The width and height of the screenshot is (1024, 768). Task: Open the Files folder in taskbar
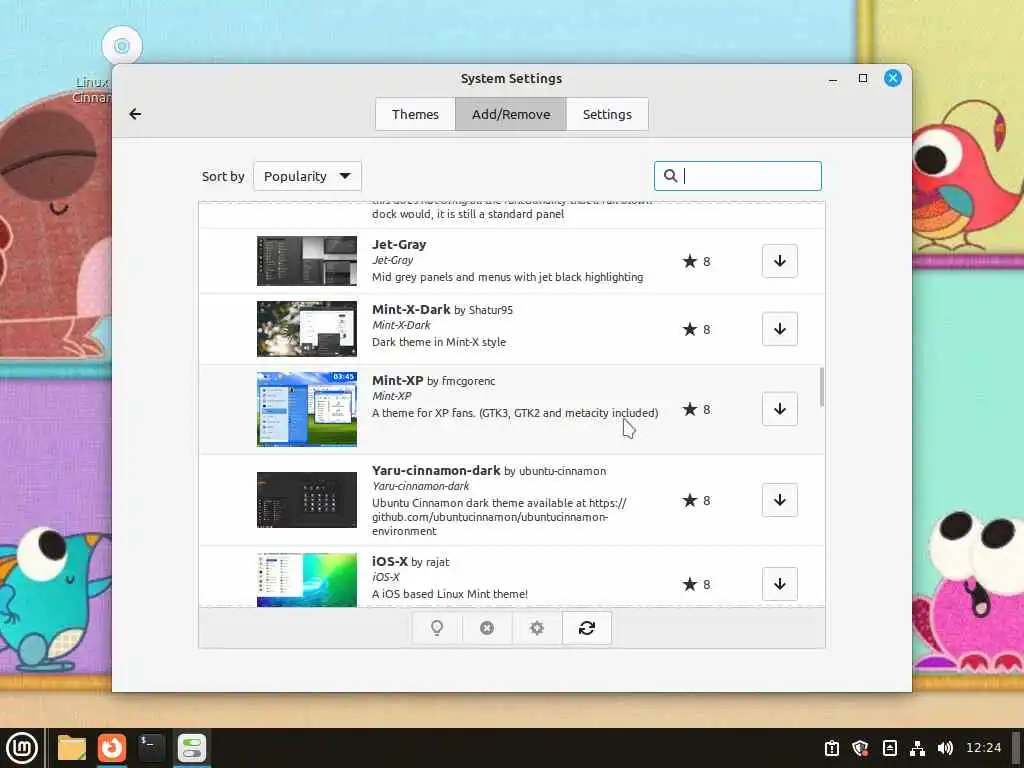coord(72,748)
